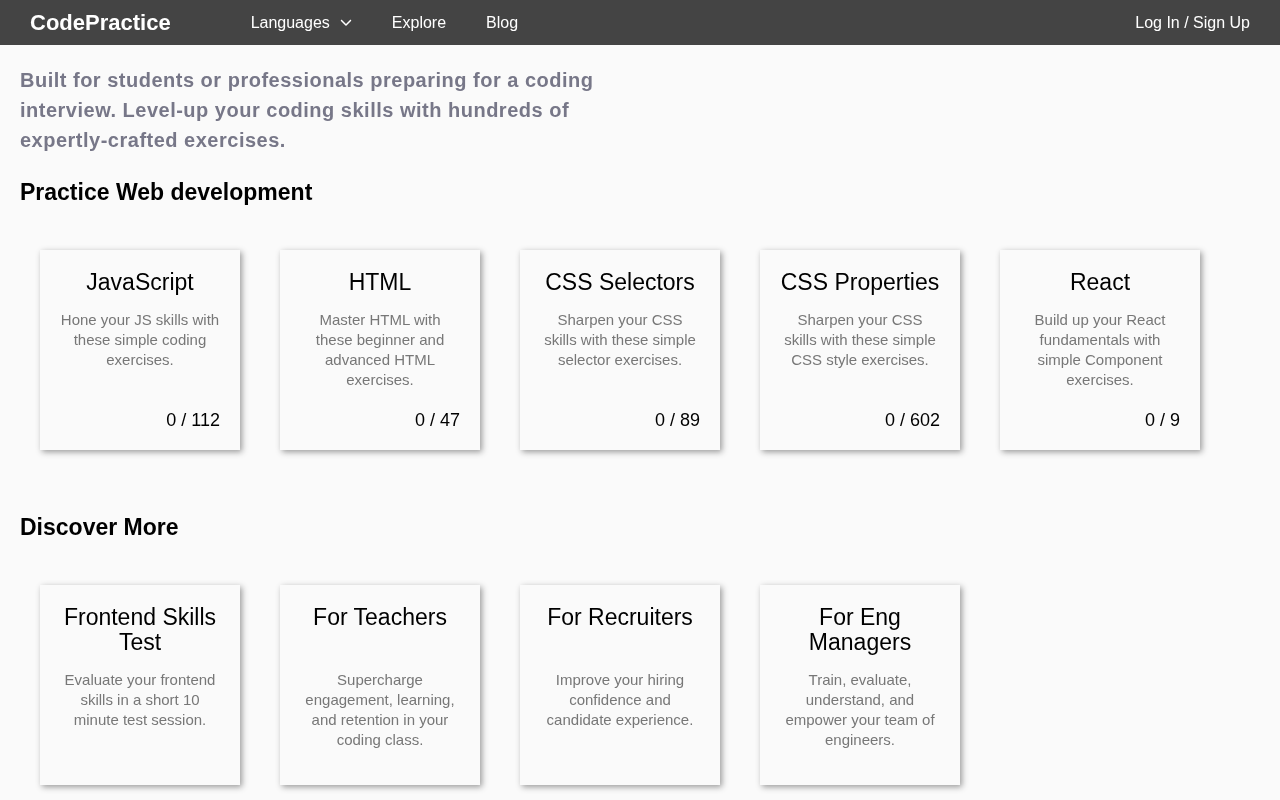Click the React 0 / 9 progress counter
Screen dimensions: 1280x800
(1162, 420)
